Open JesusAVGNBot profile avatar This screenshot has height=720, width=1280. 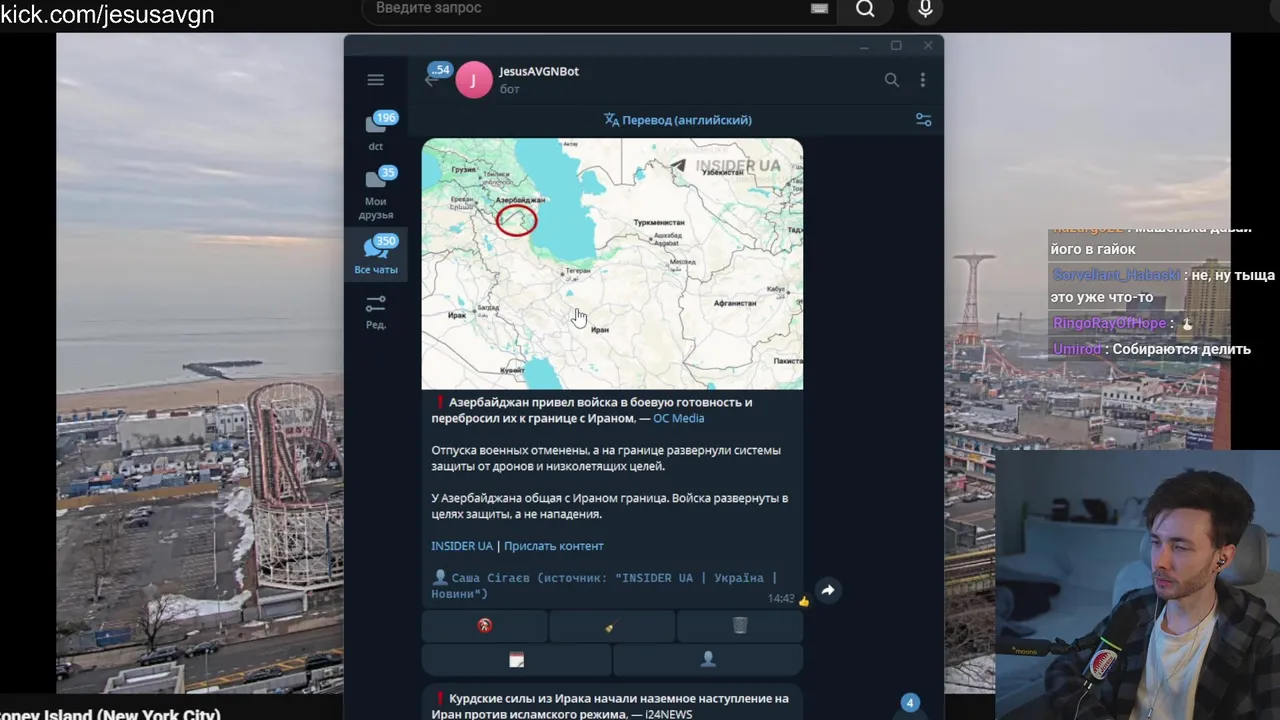tap(473, 80)
